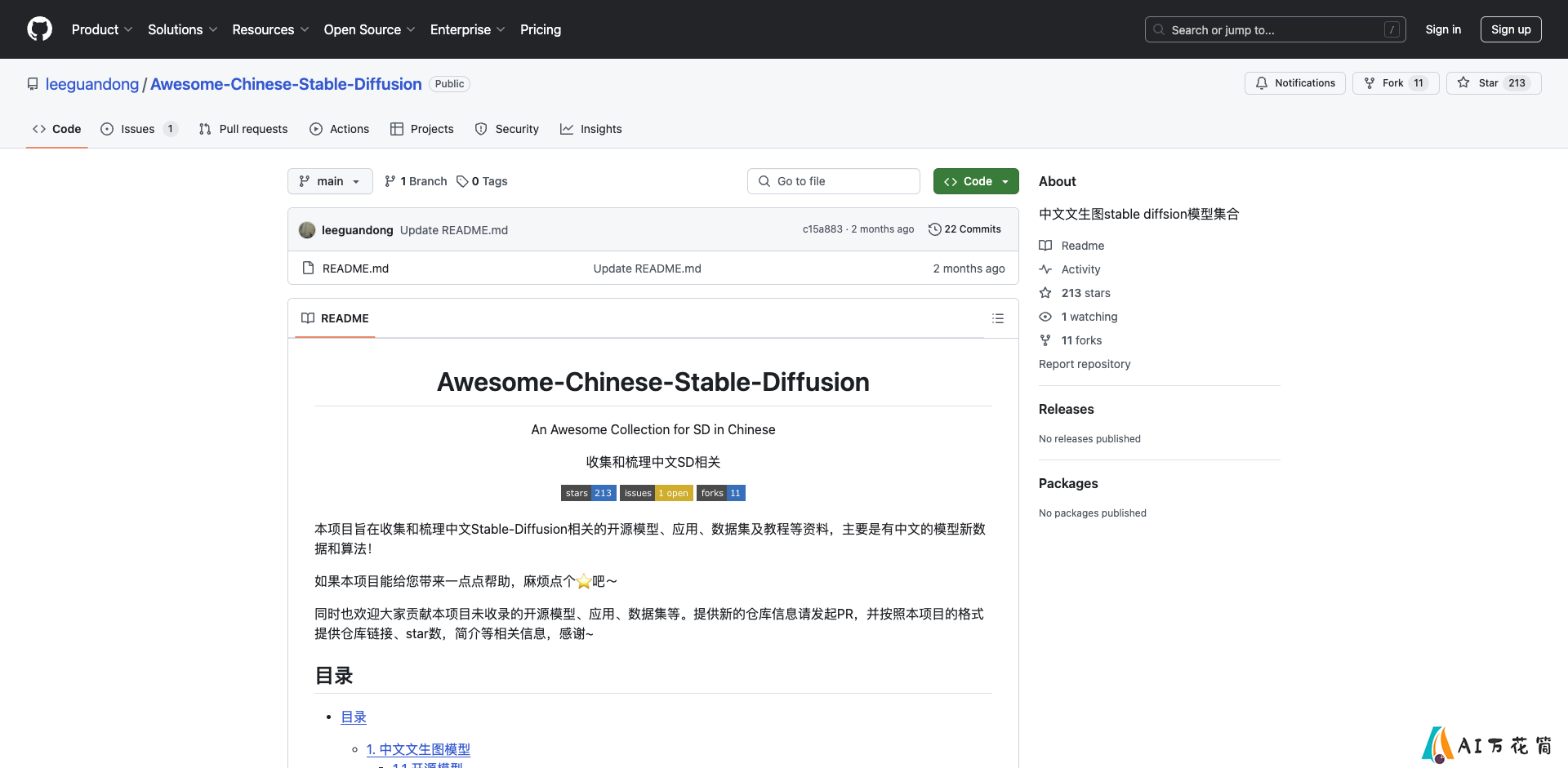Switch to the Code tab
This screenshot has width=1568, height=768.
pos(57,129)
